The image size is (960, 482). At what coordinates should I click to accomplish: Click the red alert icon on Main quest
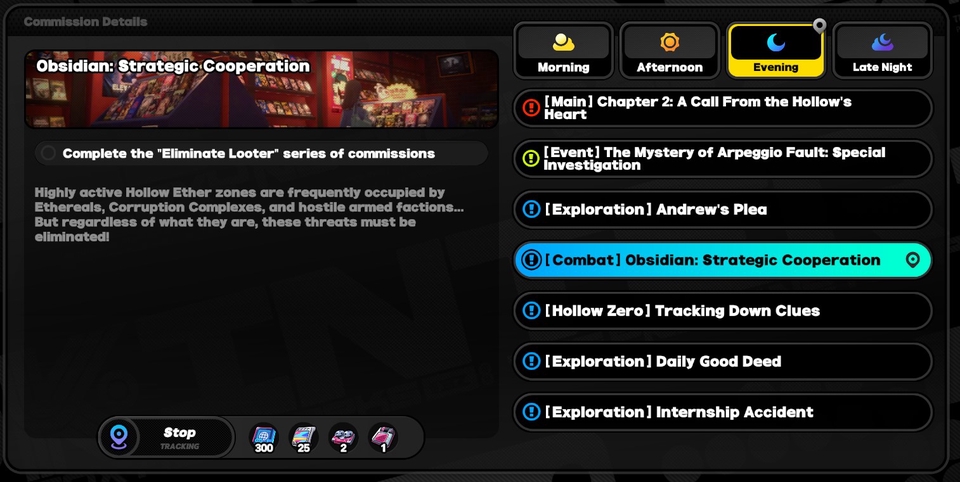(531, 108)
